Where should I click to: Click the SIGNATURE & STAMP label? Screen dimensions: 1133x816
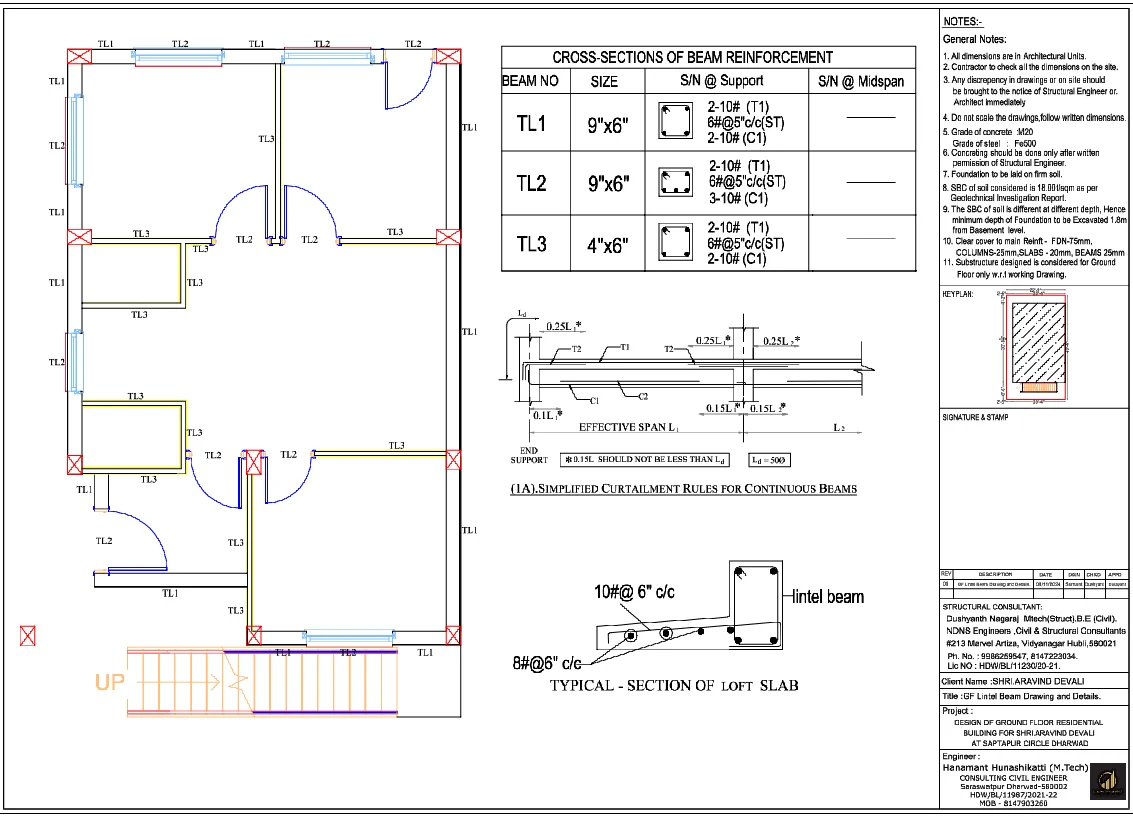pyautogui.click(x=975, y=417)
